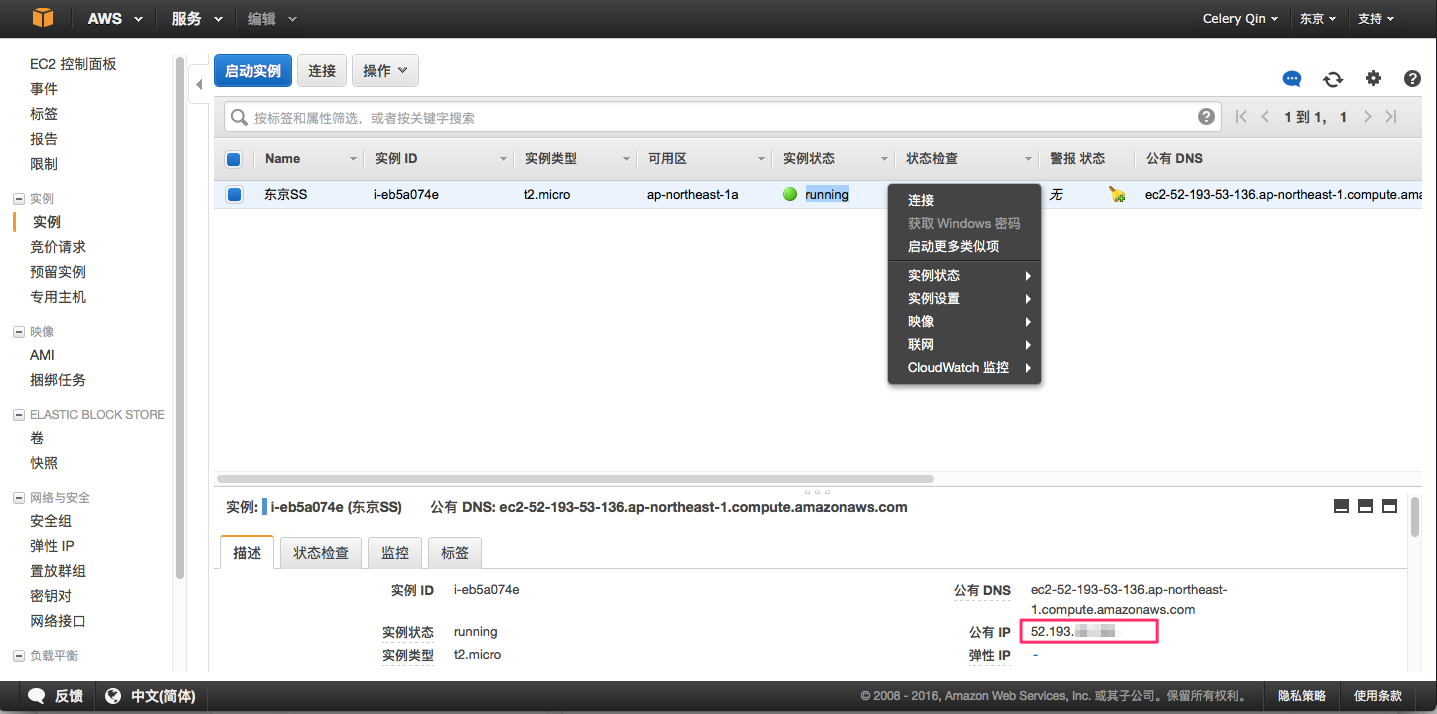This screenshot has height=714, width=1437.
Task: Collapse the 网络与安全 sidebar section
Action: (x=18, y=498)
